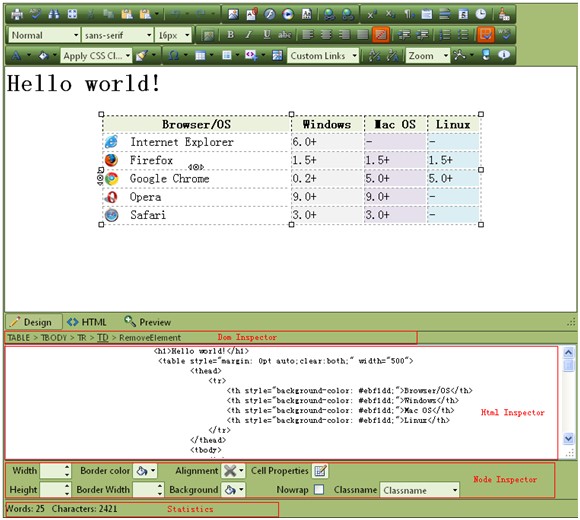Open the Flash Manager icon
The image size is (580, 520).
(x=270, y=14)
